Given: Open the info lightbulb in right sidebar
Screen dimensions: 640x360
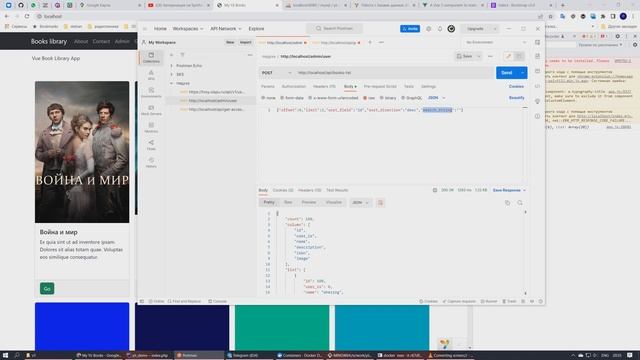Looking at the screenshot, I should tap(537, 101).
